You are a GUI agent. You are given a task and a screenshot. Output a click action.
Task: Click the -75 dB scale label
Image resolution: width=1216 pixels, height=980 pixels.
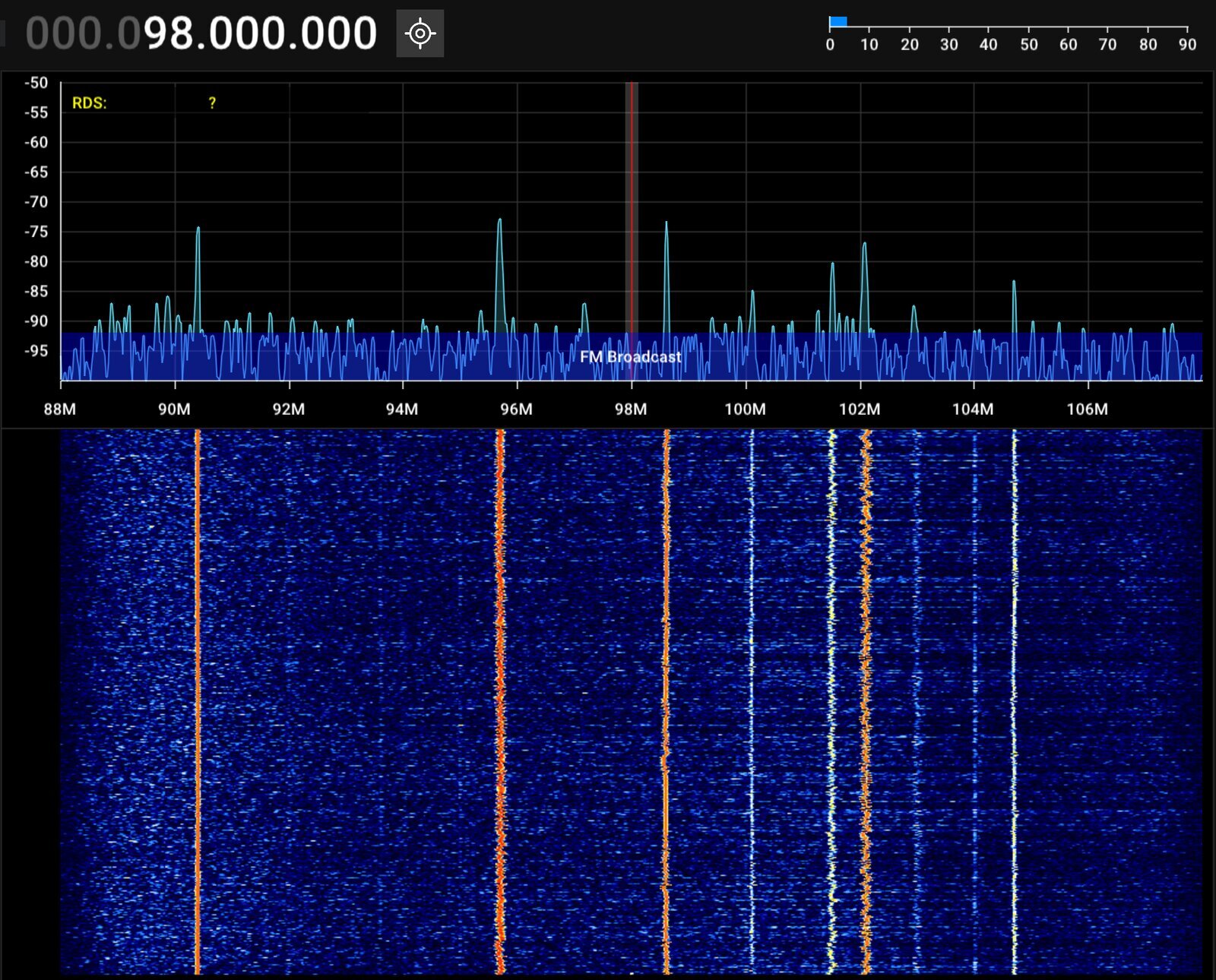[36, 232]
